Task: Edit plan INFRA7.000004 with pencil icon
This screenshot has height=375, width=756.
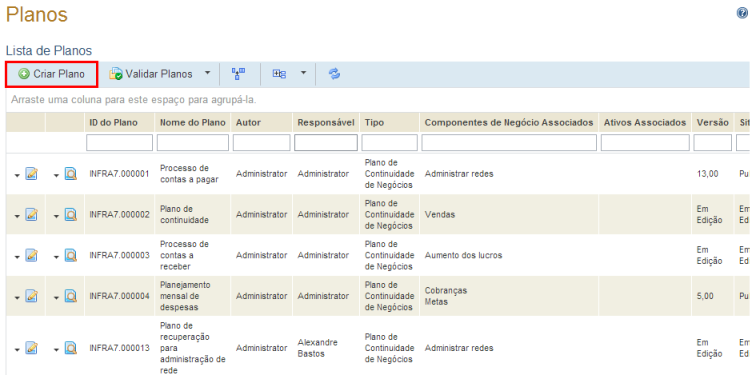Action: pyautogui.click(x=31, y=295)
